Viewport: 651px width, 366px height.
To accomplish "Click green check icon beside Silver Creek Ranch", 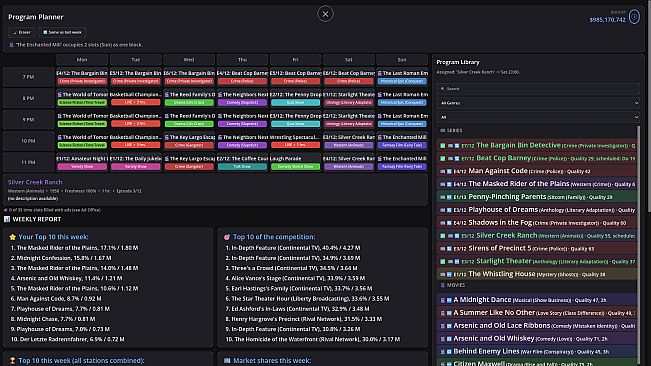I will coord(443,236).
